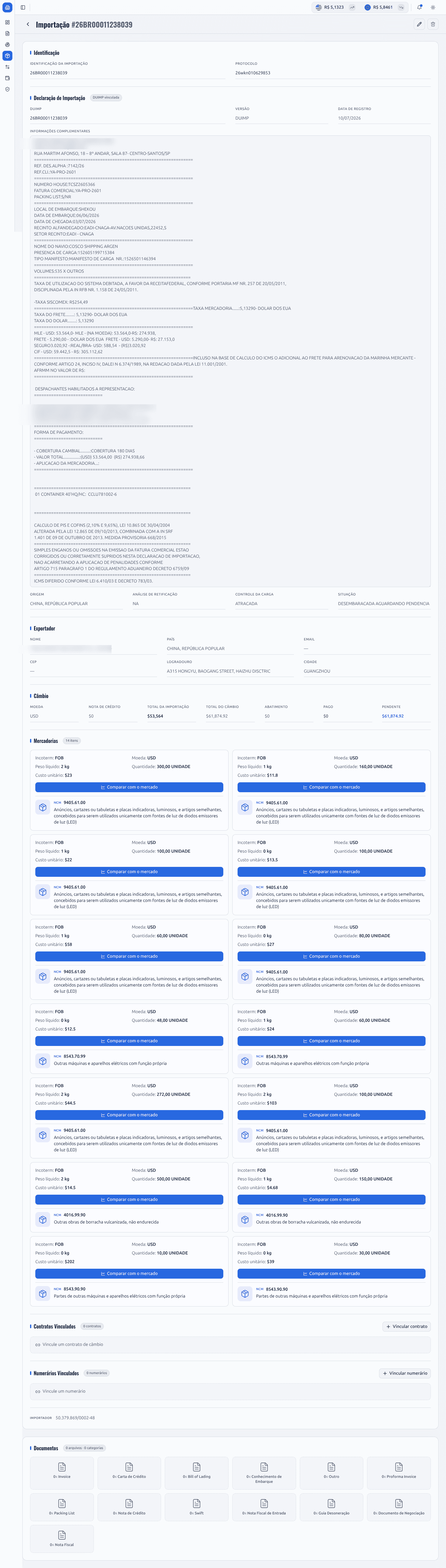Viewport: 446px width, 1568px height.
Task: Click the pencil edit icon
Action: tap(419, 24)
